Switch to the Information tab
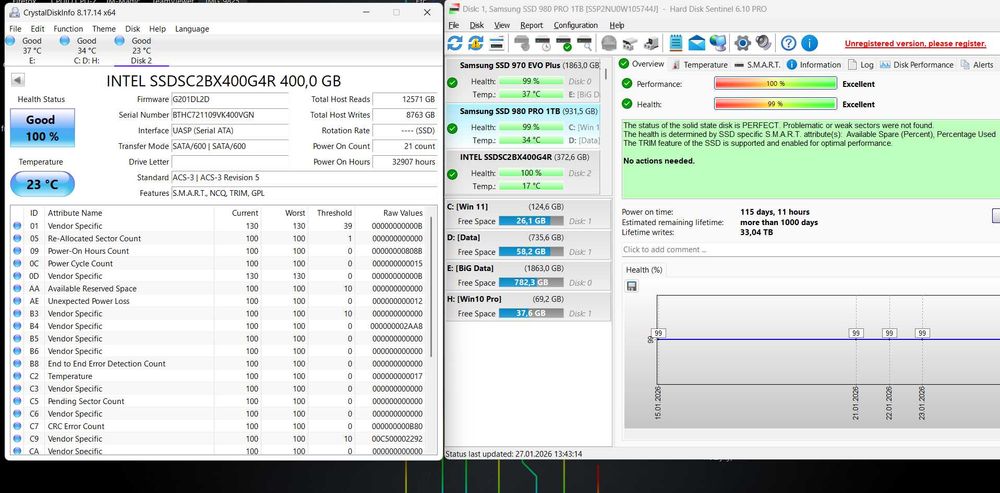Screen dimensions: 1000x493 tap(814, 64)
